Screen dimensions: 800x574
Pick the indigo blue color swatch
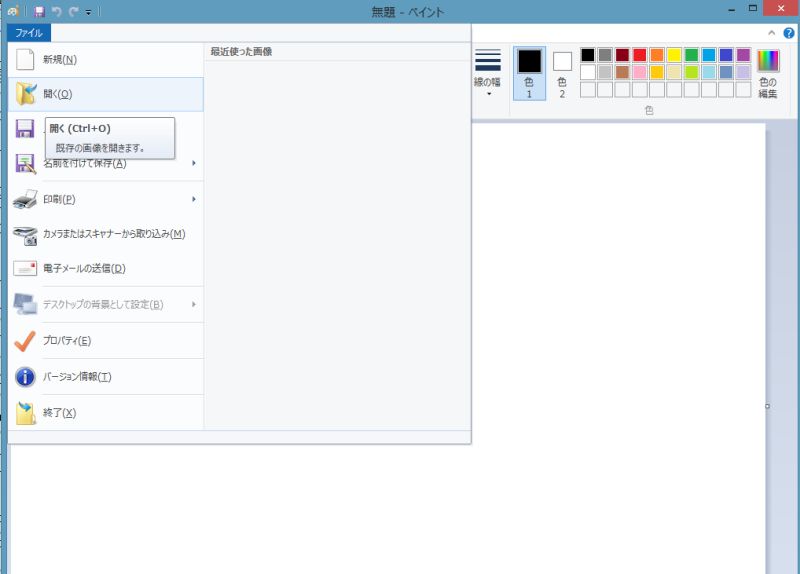[x=727, y=55]
